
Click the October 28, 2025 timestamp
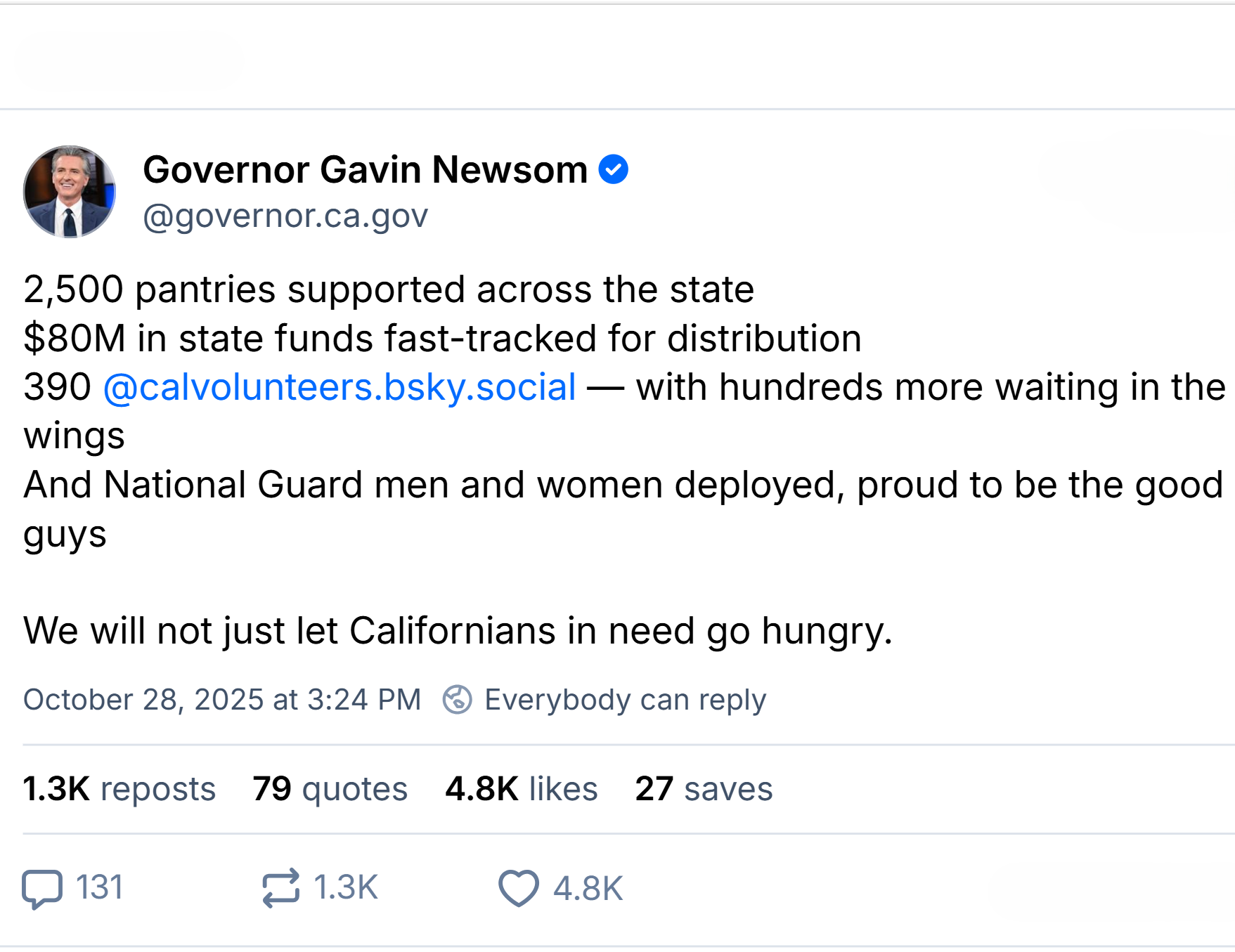click(222, 700)
